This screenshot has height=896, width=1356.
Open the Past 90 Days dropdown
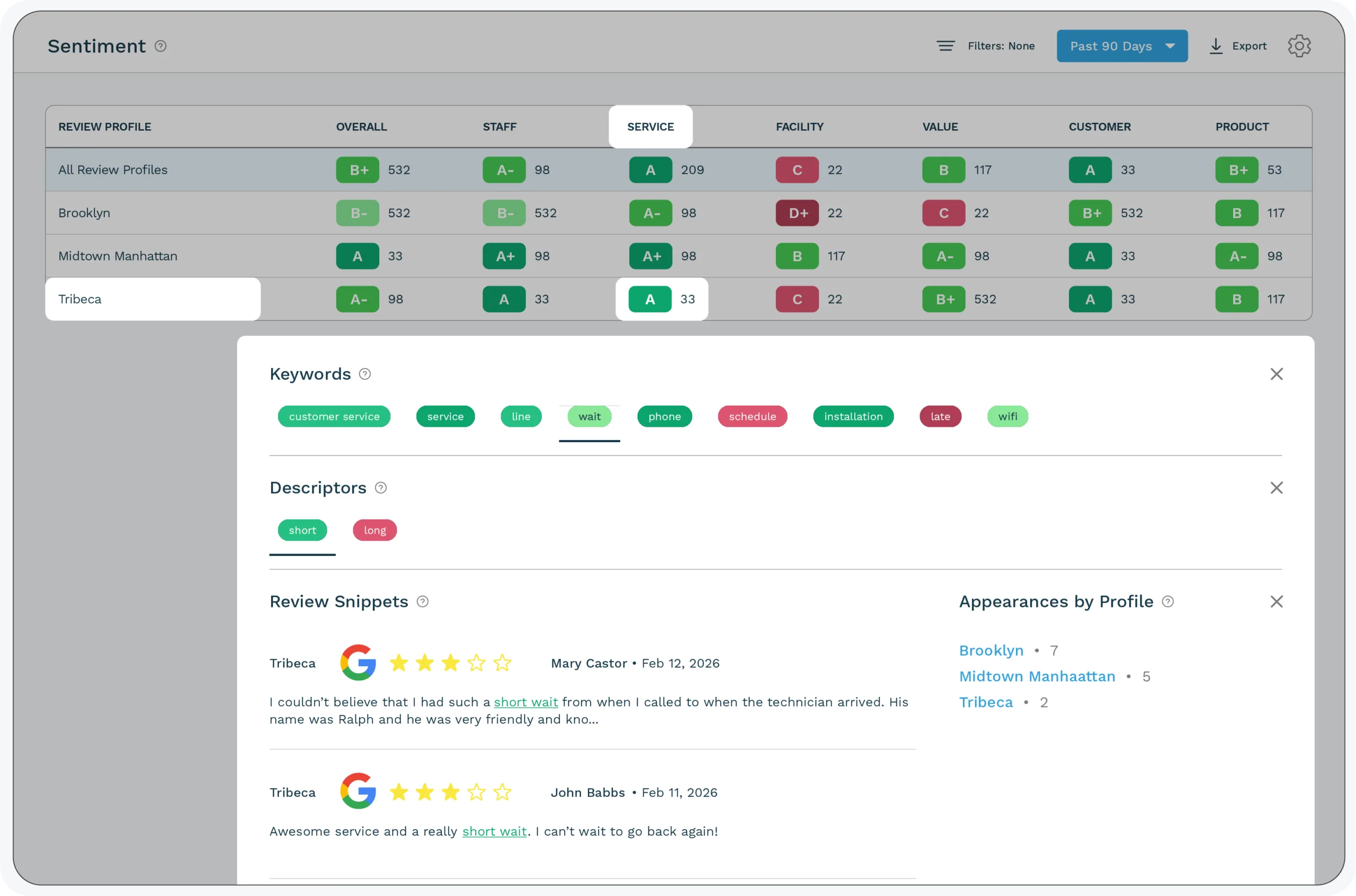click(x=1122, y=46)
